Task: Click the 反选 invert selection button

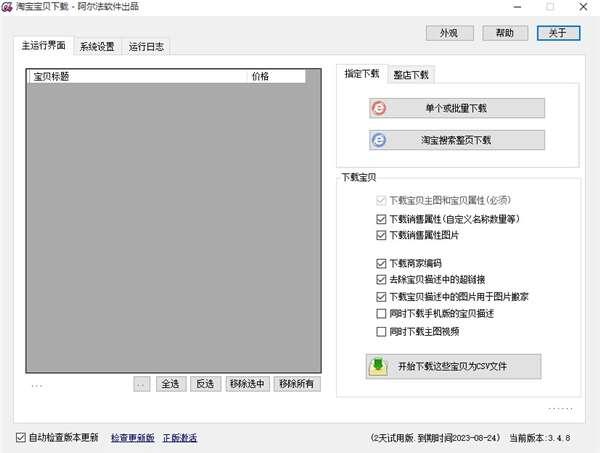Action: [205, 384]
